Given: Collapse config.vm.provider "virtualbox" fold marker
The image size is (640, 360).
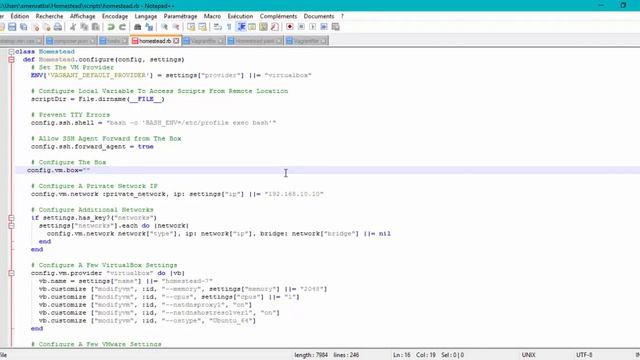Looking at the screenshot, I should 11,273.
